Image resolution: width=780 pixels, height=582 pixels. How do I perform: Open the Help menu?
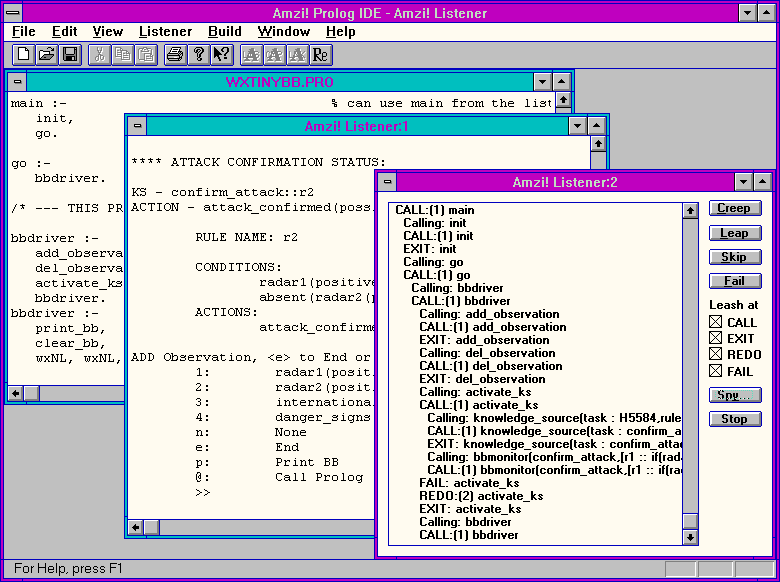[x=341, y=31]
